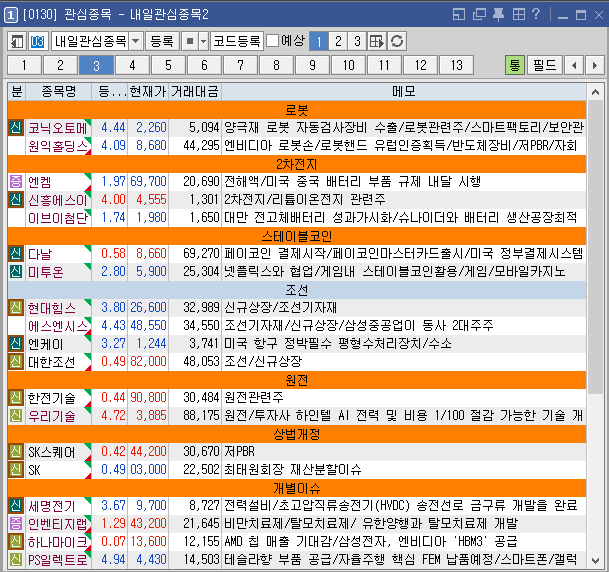609x572 pixels.
Task: Select the 로봇 orange group header
Action: click(297, 110)
